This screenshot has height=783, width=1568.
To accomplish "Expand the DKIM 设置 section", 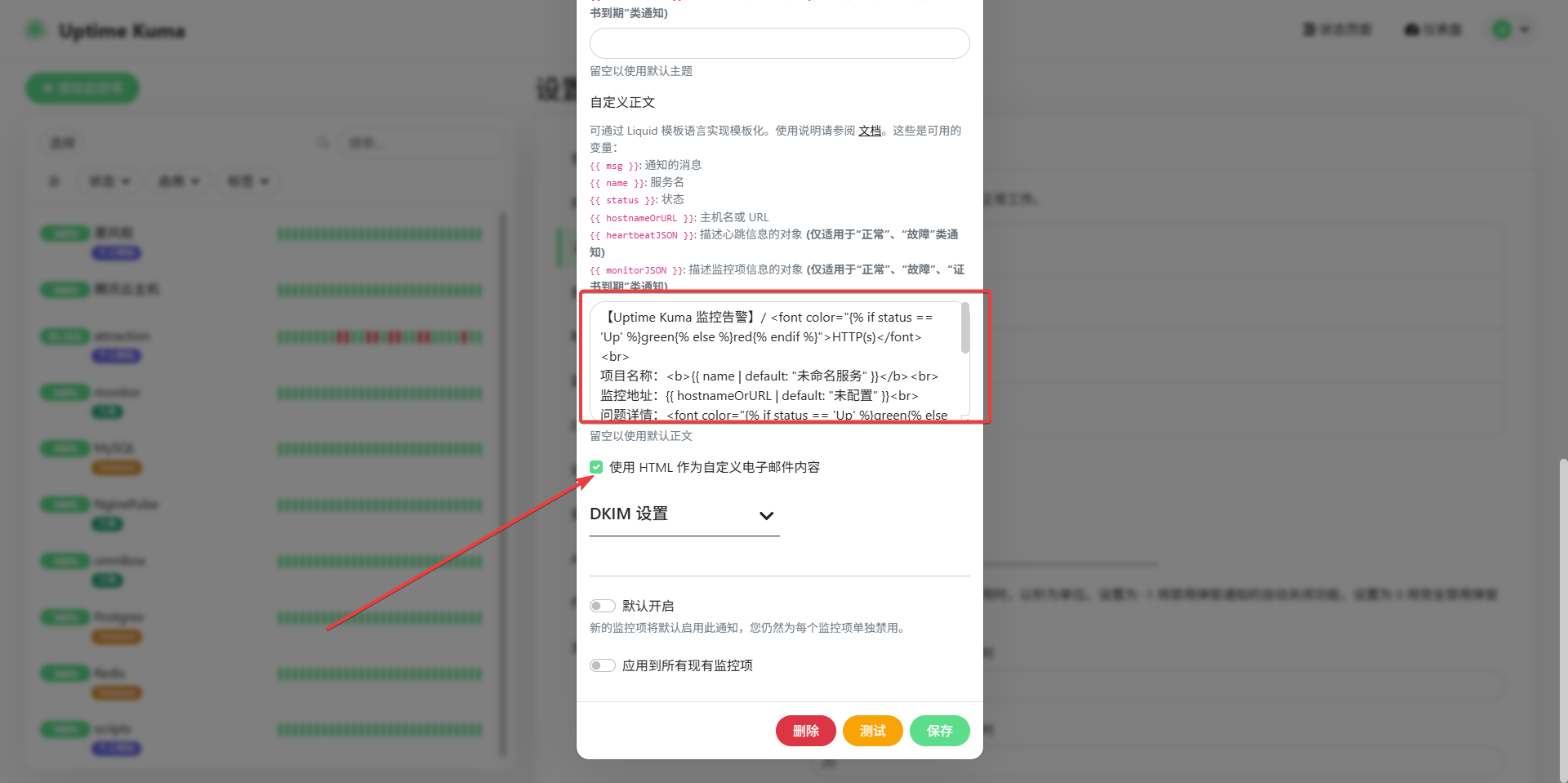I will coord(684,514).
